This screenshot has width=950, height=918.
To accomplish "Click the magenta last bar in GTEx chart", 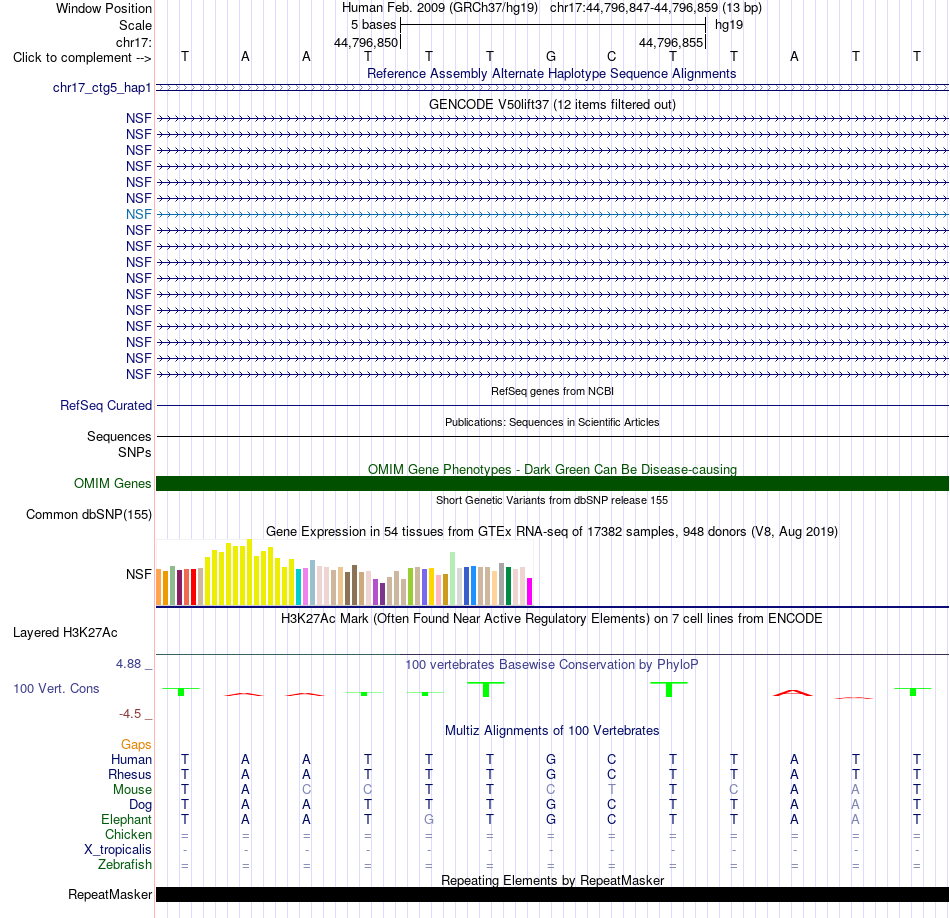I will click(x=530, y=591).
